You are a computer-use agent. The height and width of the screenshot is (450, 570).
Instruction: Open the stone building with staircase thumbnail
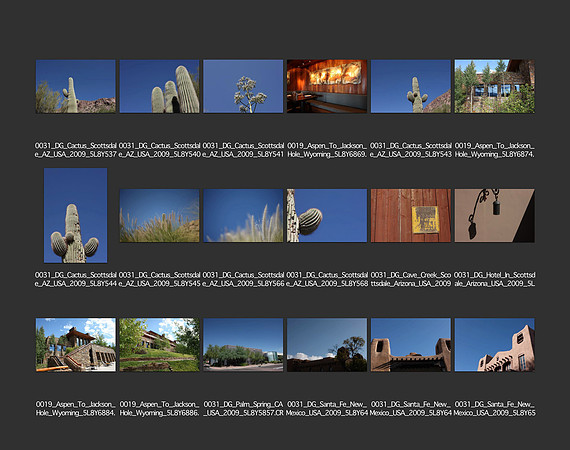coord(76,345)
